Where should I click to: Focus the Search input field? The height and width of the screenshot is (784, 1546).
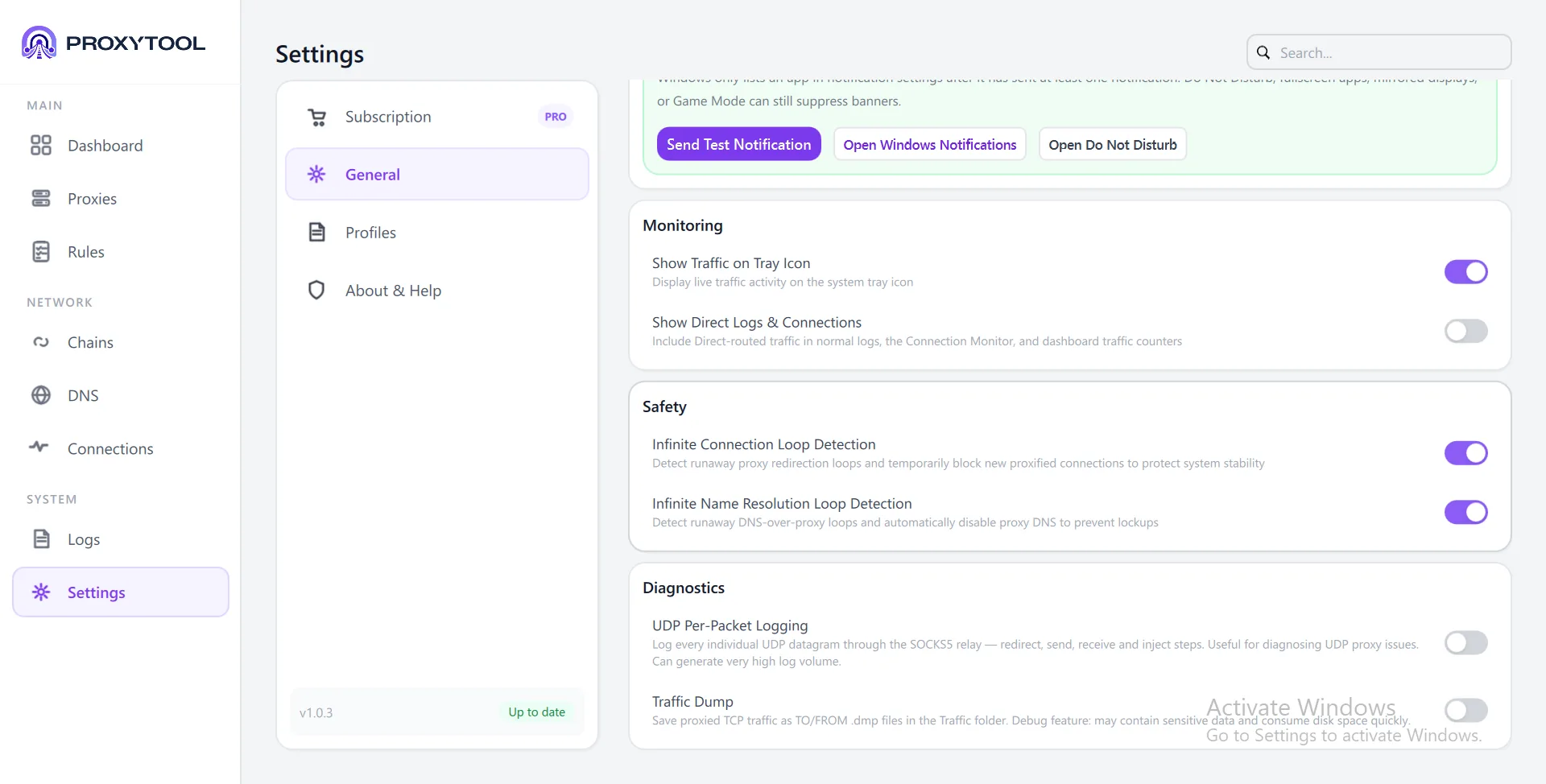click(x=1379, y=52)
